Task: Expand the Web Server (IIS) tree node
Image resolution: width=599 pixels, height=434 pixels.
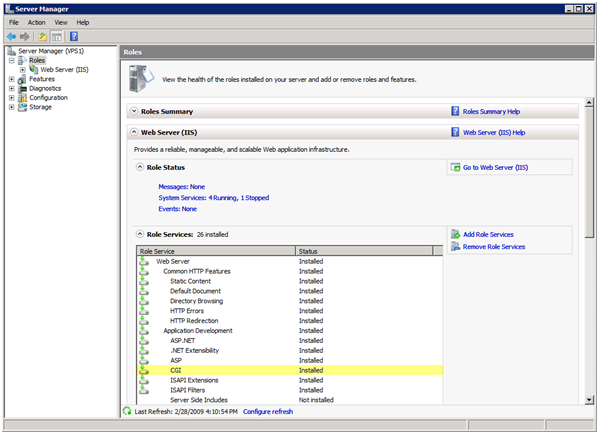Action: (x=23, y=70)
